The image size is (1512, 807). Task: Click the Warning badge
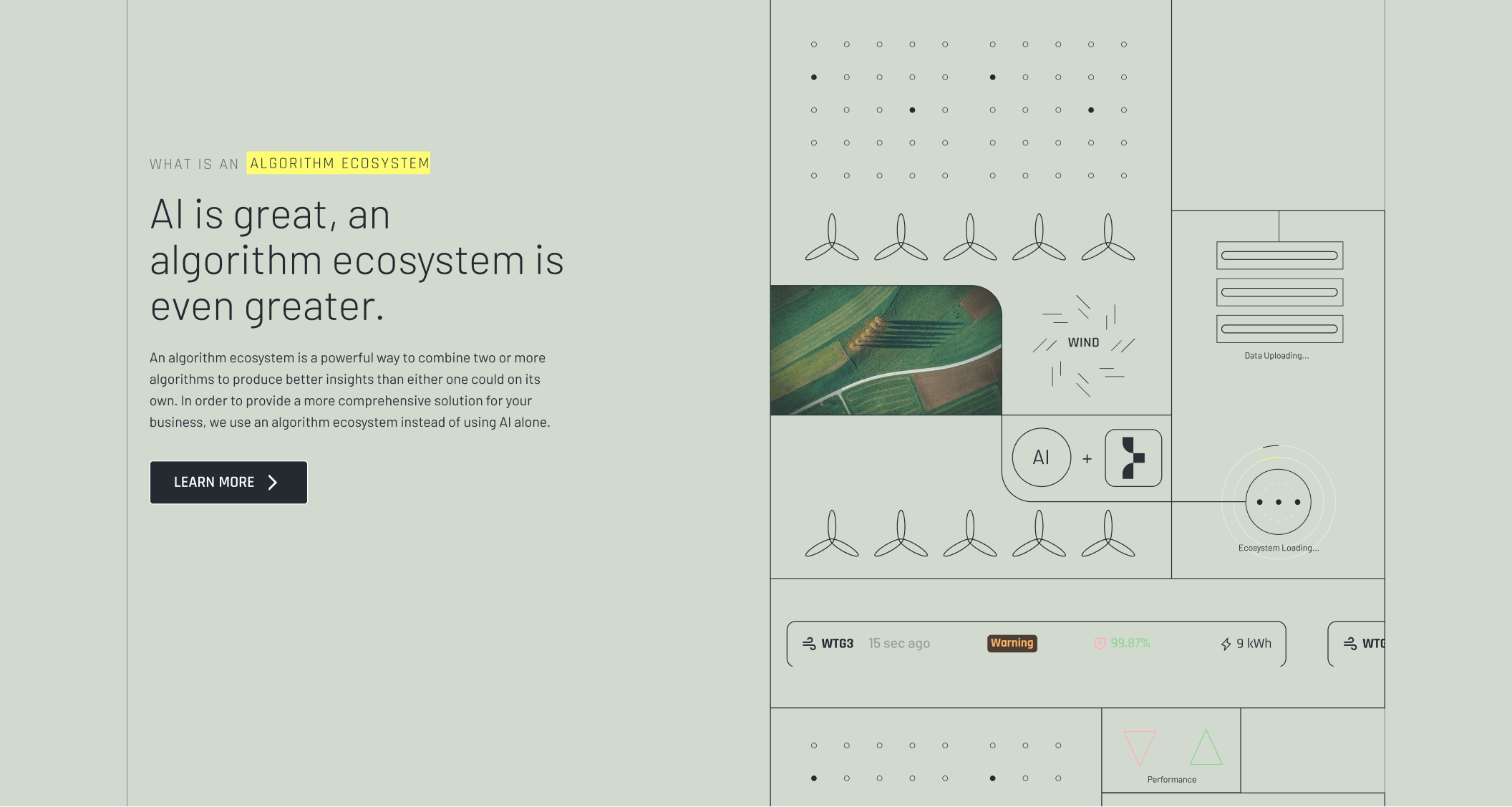pos(1012,643)
